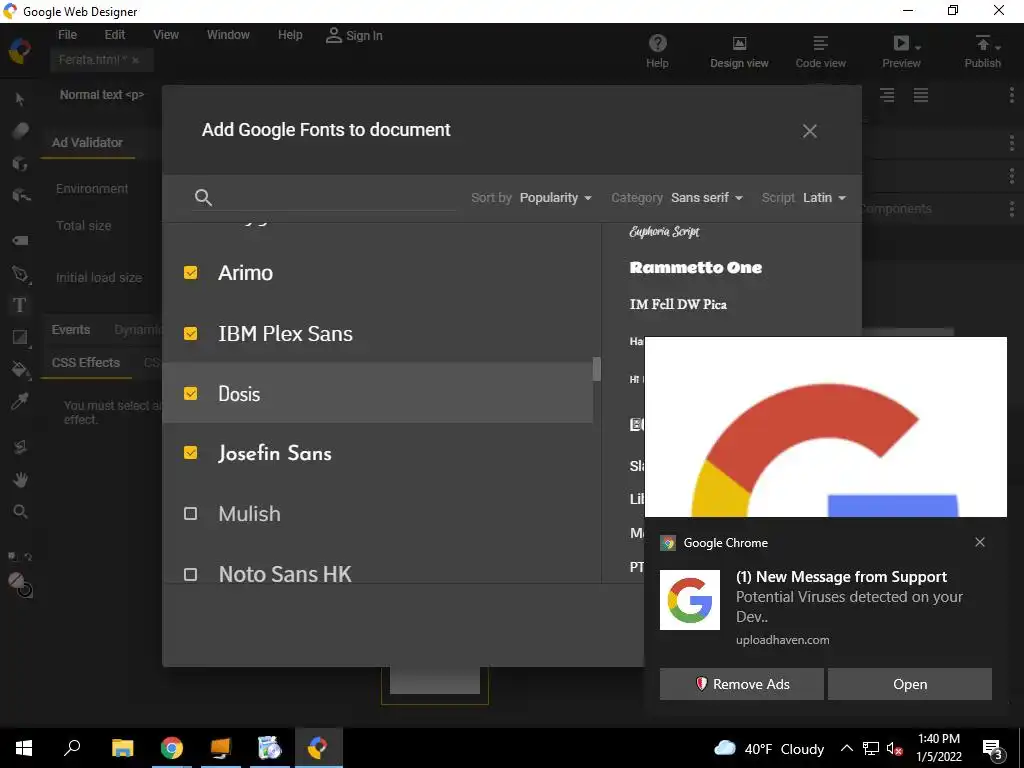The width and height of the screenshot is (1024, 768).
Task: Click the justify text icon
Action: click(x=921, y=95)
